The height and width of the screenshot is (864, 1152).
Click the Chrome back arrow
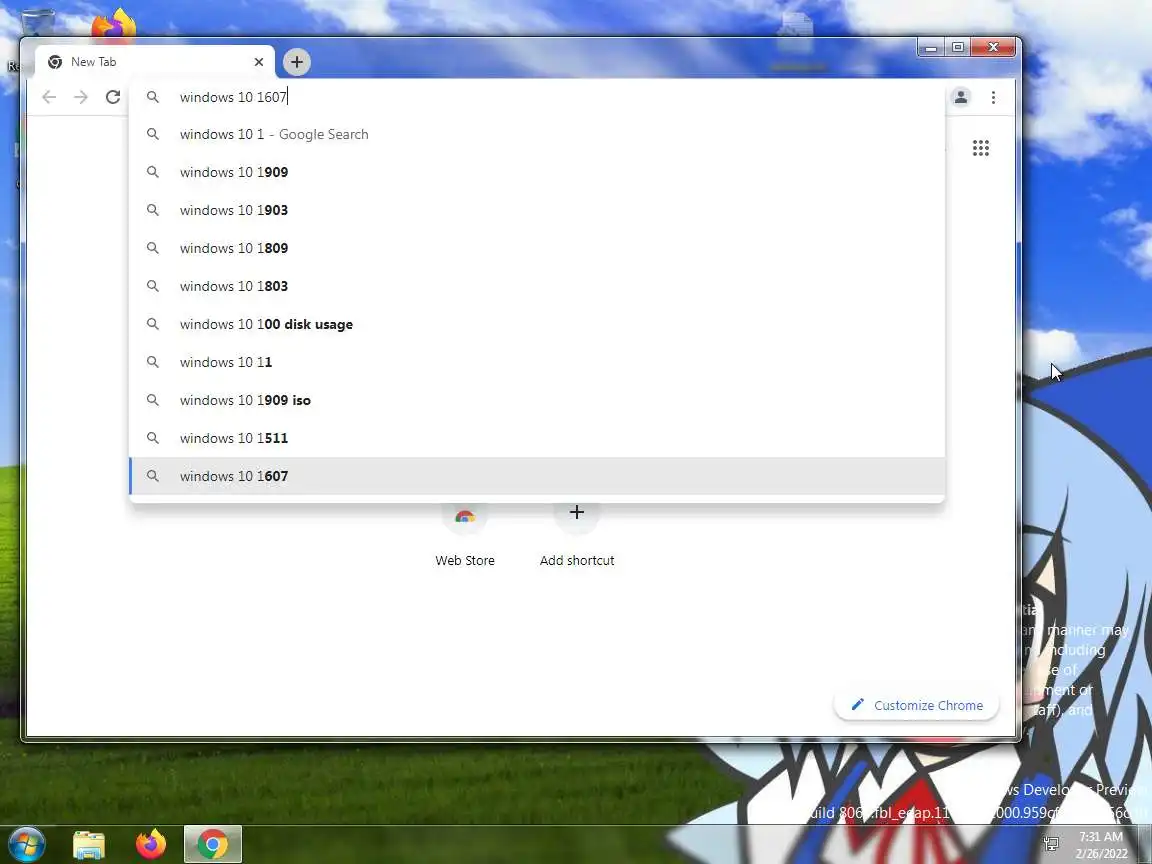(49, 97)
